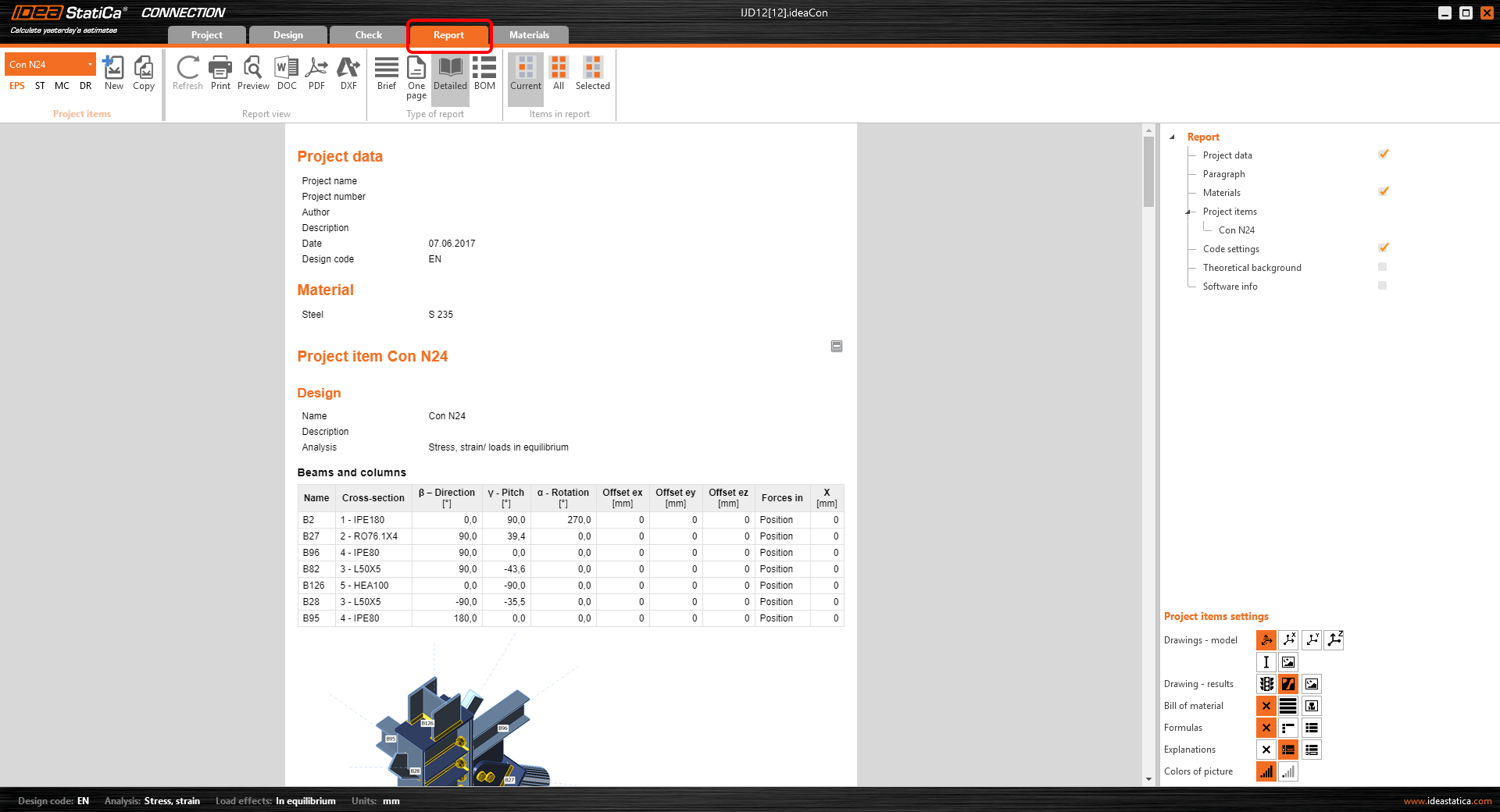This screenshot has width=1500, height=812.
Task: Turn off the Bill of material output
Action: click(1266, 706)
